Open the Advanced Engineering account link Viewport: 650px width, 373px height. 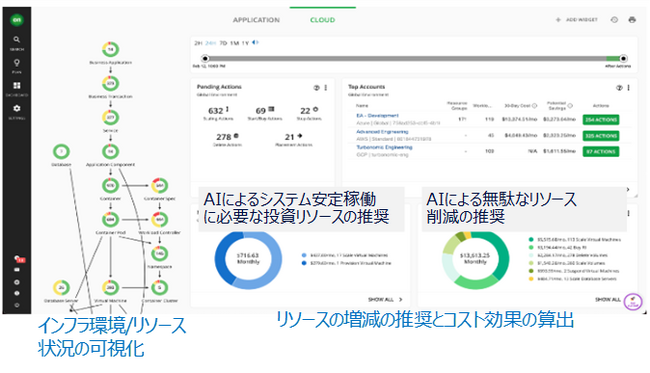click(x=382, y=132)
